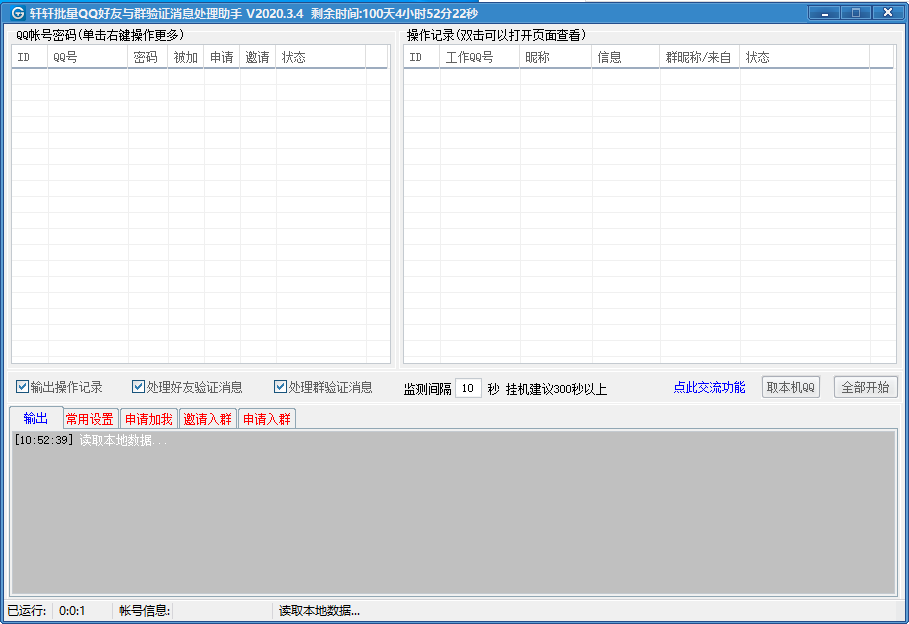Click the 挂机建议300秒以上 hint text
909x624 pixels.
[x=556, y=389]
